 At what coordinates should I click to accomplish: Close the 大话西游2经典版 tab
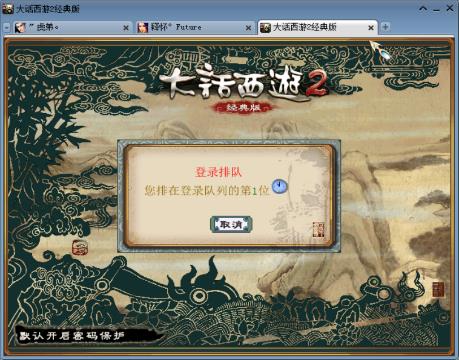tap(371, 28)
